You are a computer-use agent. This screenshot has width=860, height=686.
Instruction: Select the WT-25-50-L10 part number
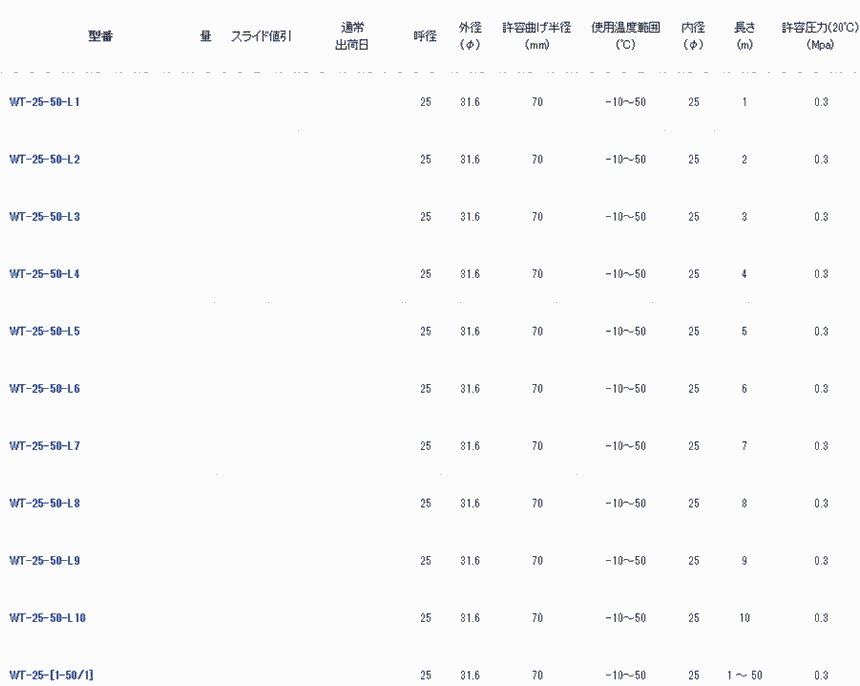tap(48, 618)
